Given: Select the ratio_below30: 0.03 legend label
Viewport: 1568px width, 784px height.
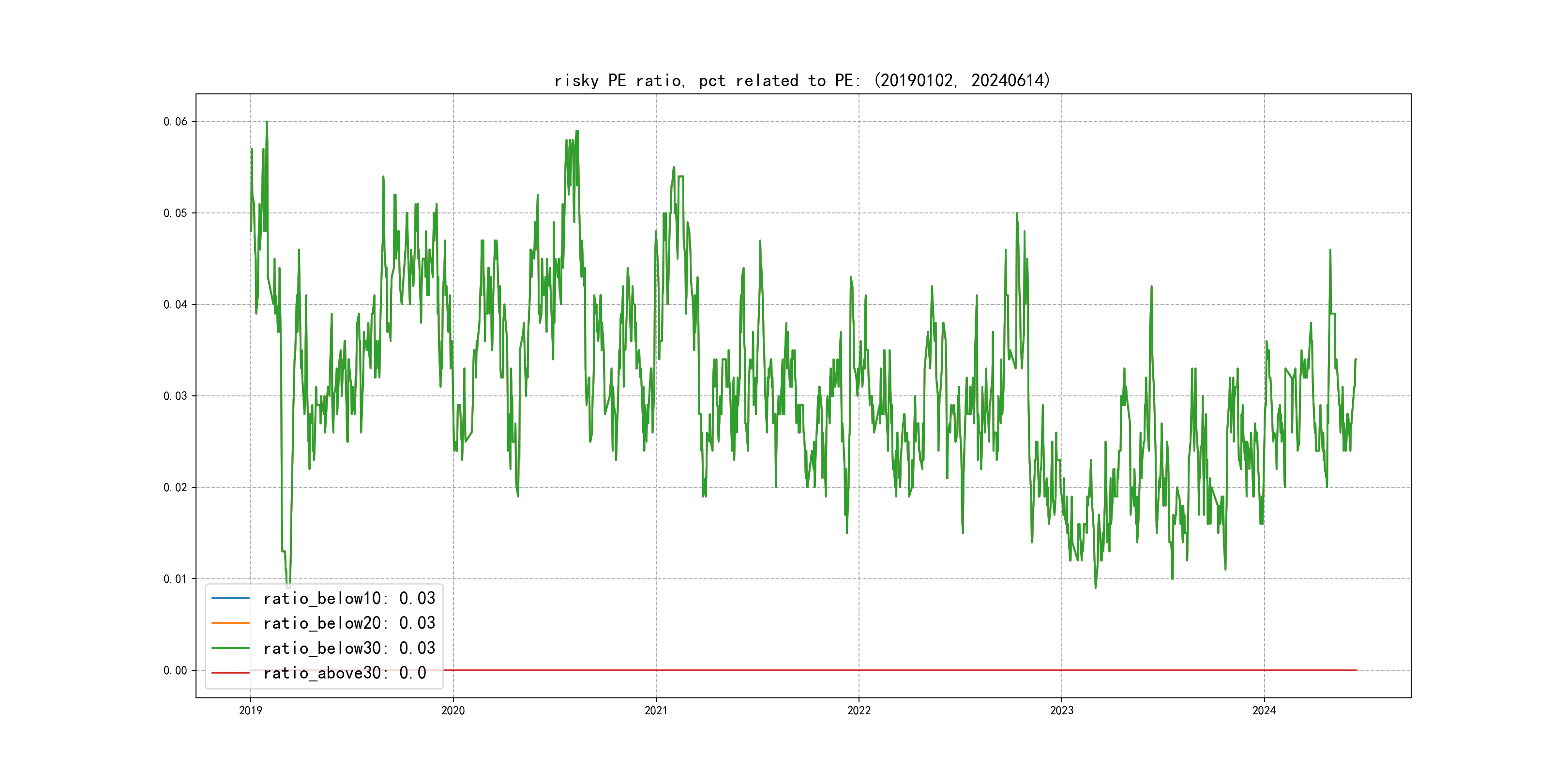Looking at the screenshot, I should click(x=349, y=648).
